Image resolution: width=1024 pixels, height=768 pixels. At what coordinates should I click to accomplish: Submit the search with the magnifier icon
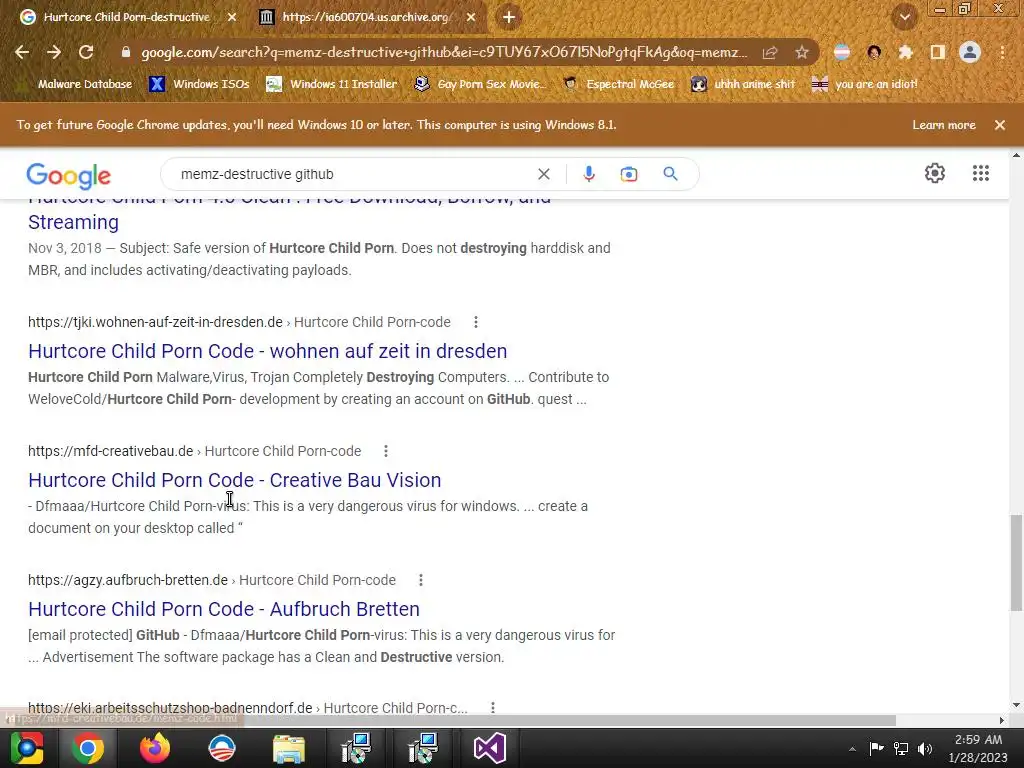click(670, 174)
